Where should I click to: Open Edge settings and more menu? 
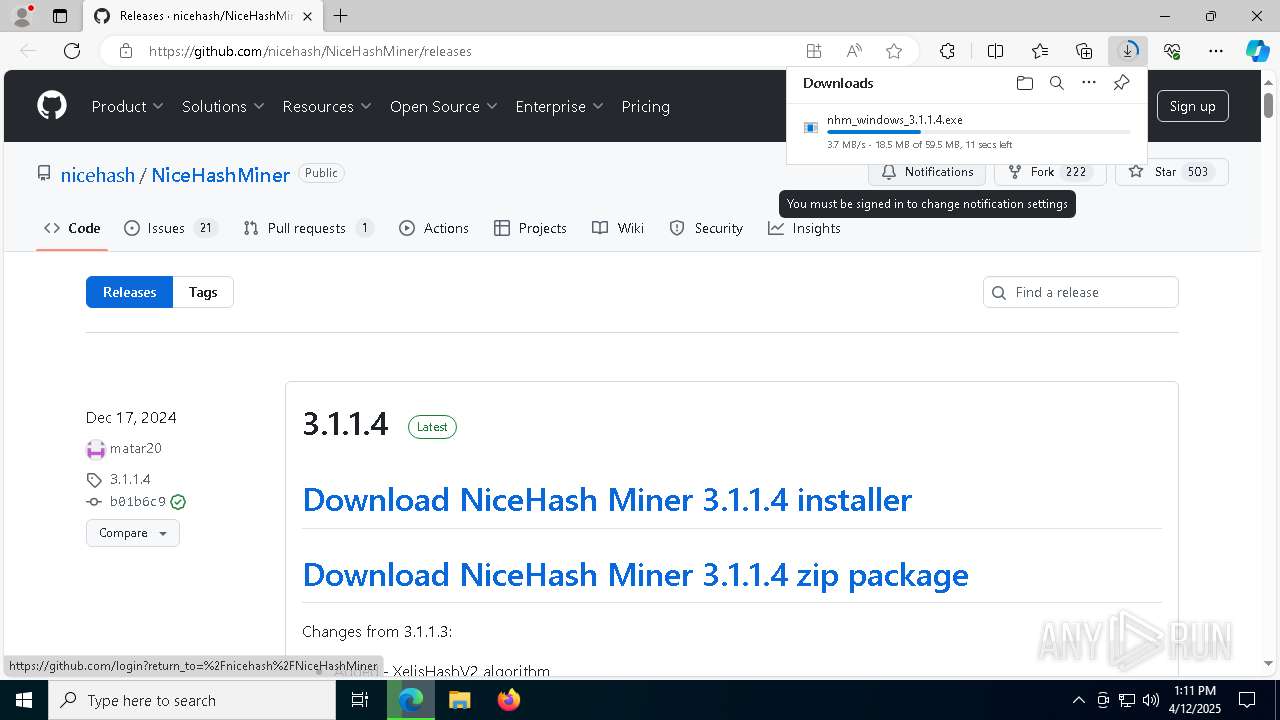pyautogui.click(x=1216, y=51)
